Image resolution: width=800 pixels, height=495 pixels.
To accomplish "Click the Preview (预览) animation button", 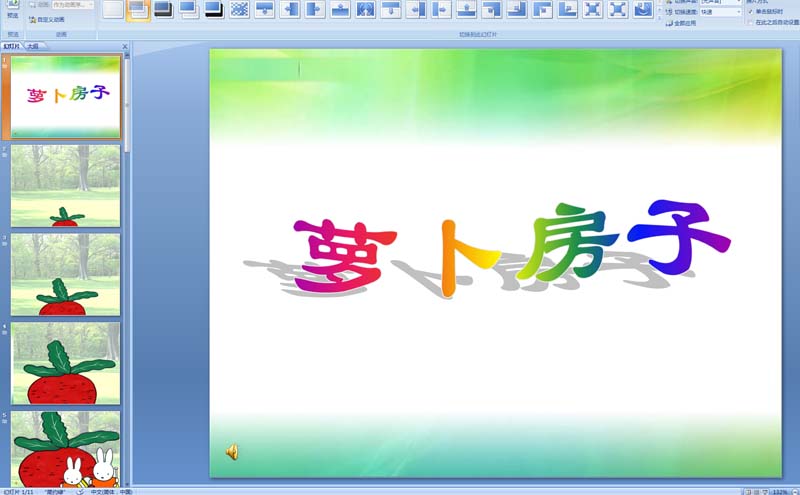I will click(13, 9).
